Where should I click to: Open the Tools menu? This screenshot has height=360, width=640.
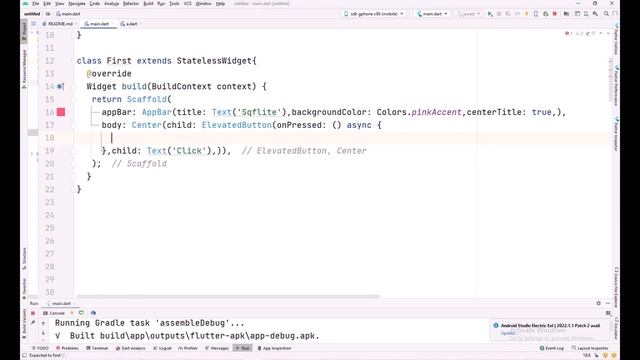coord(174,4)
